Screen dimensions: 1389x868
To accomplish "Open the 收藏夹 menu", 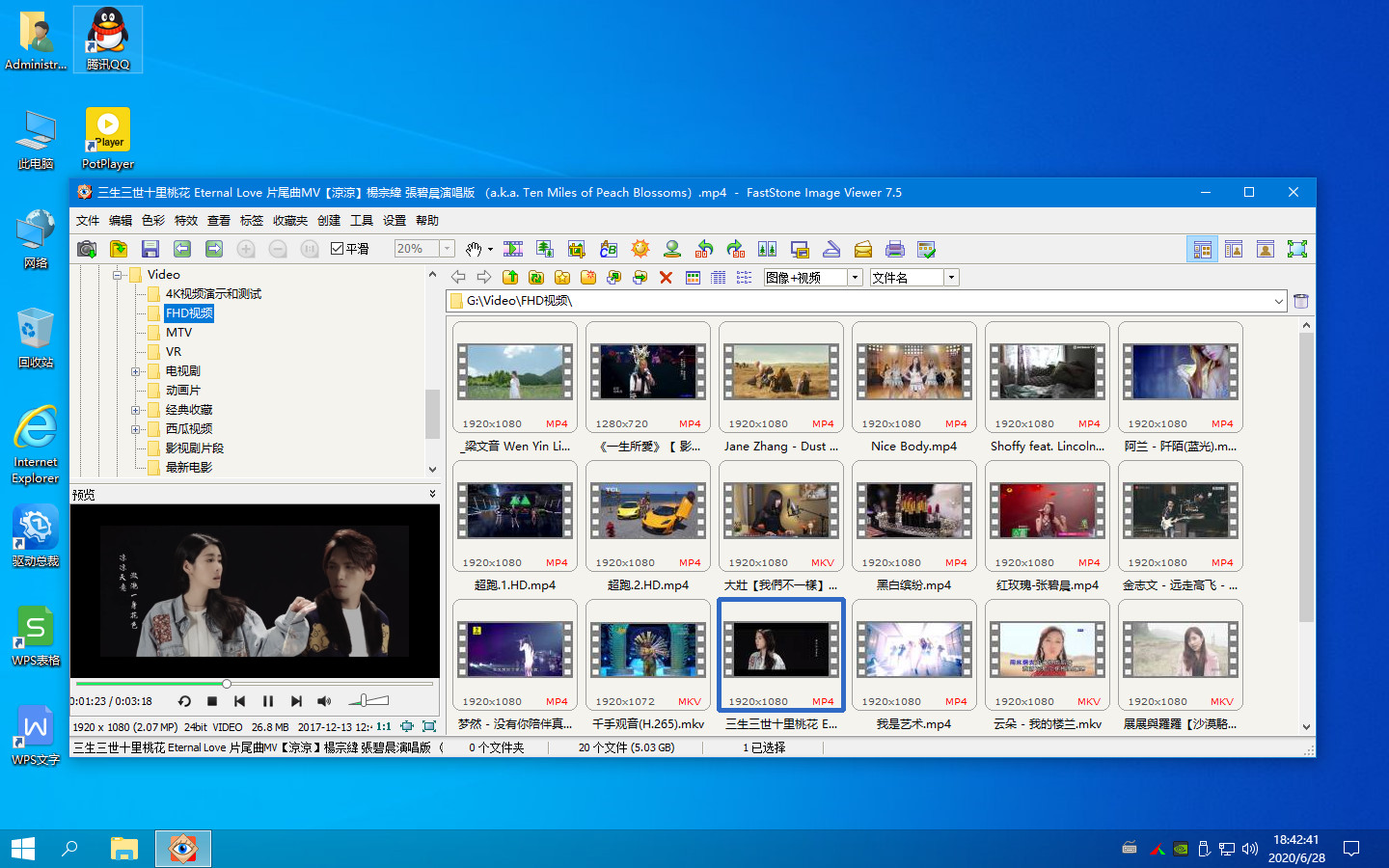I will coord(290,221).
